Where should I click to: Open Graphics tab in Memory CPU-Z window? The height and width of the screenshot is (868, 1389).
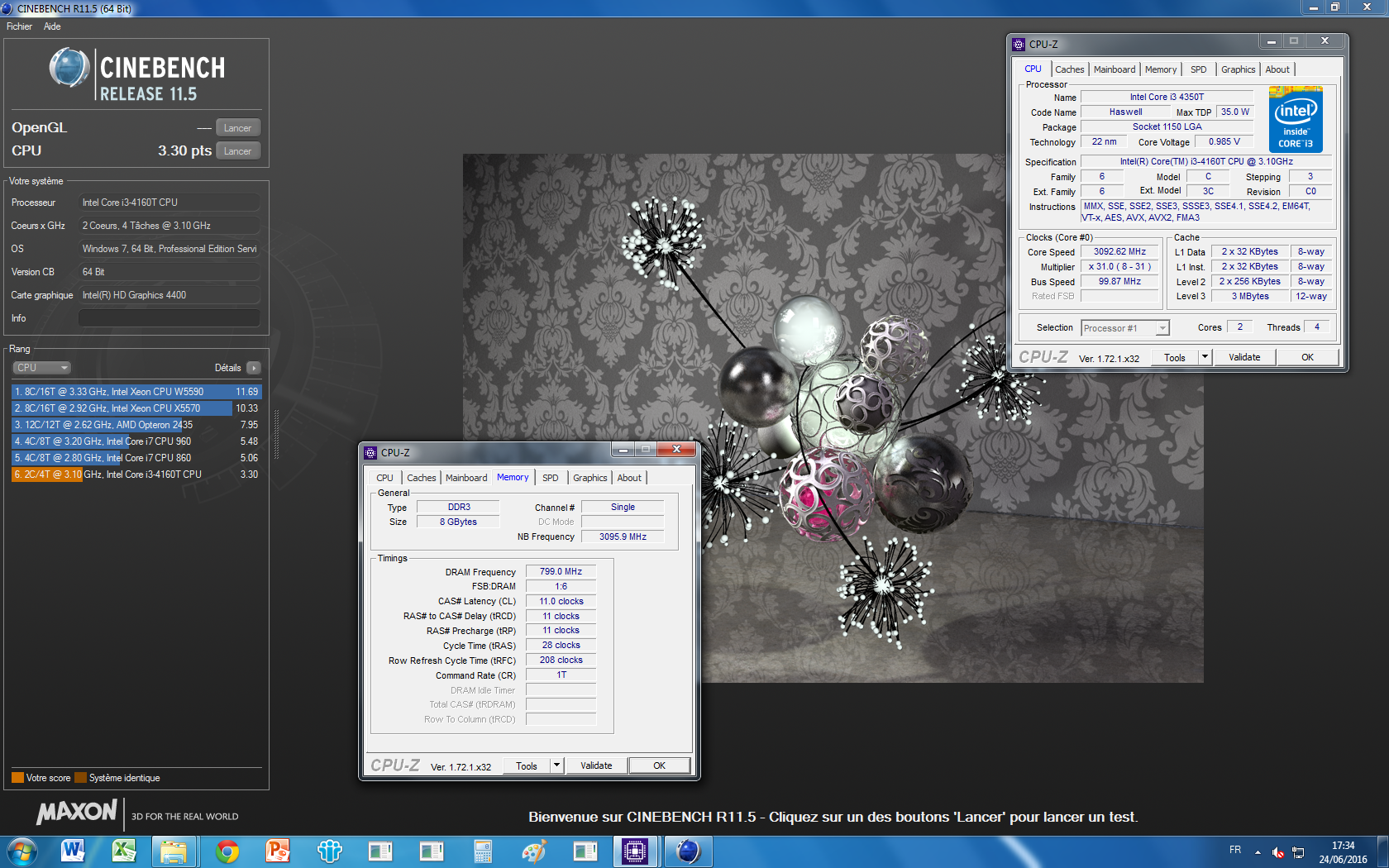590,478
